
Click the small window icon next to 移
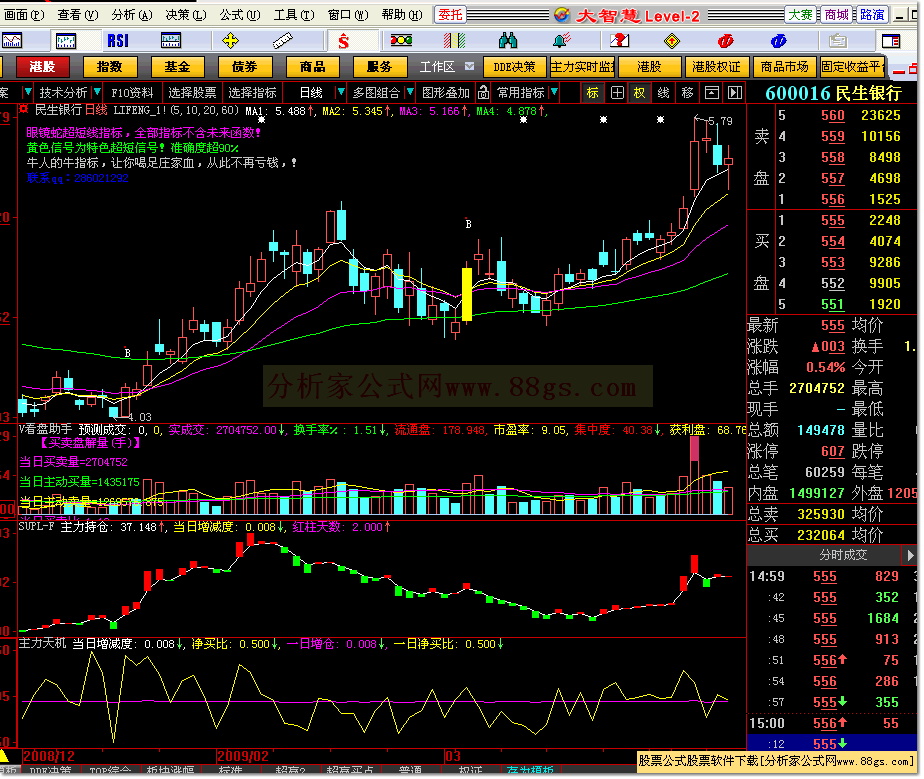point(712,93)
